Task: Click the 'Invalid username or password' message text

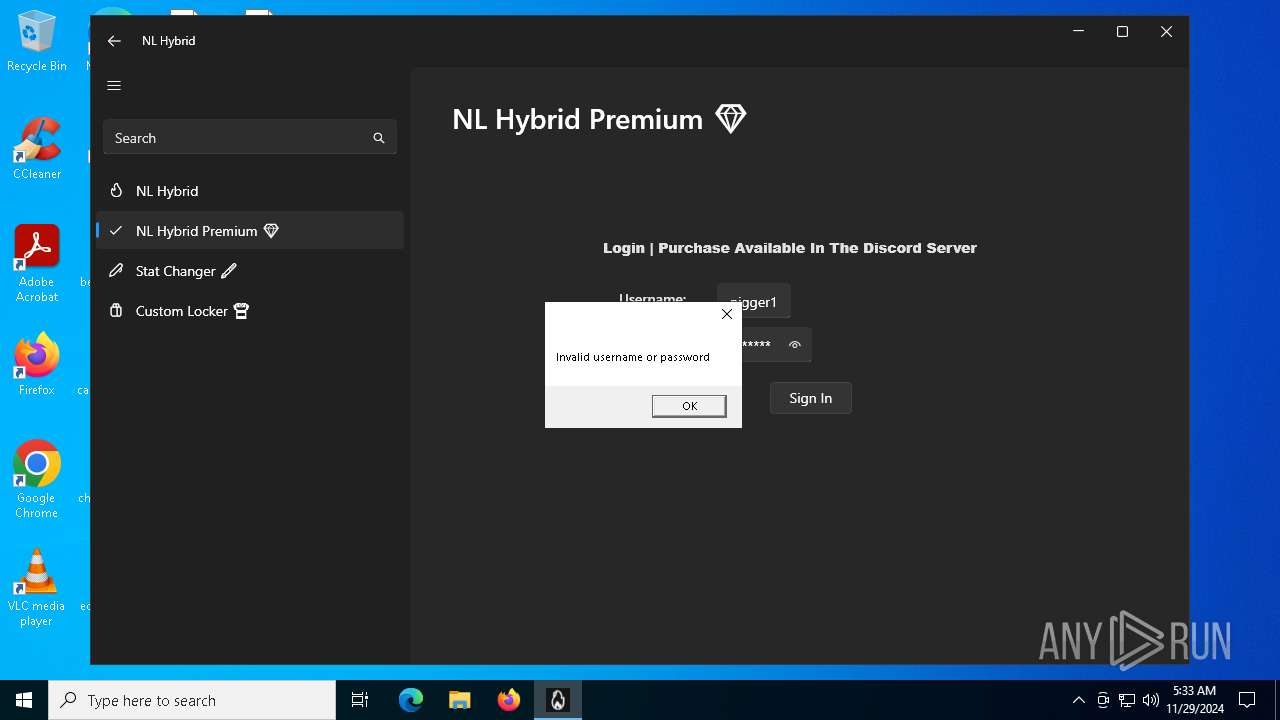Action: [633, 357]
